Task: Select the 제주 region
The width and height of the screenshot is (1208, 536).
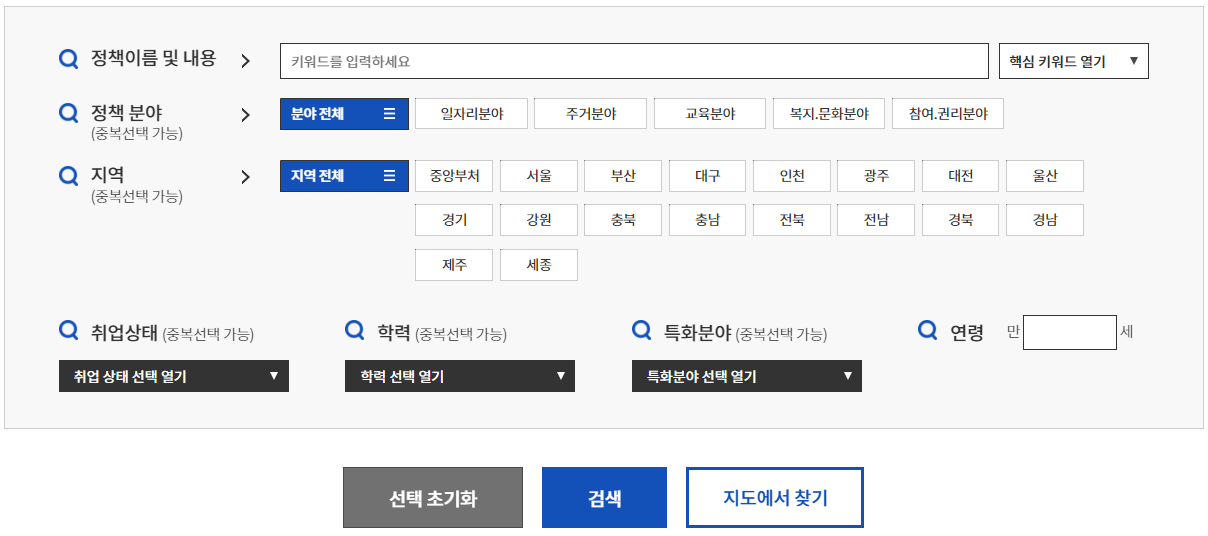Action: tap(454, 265)
